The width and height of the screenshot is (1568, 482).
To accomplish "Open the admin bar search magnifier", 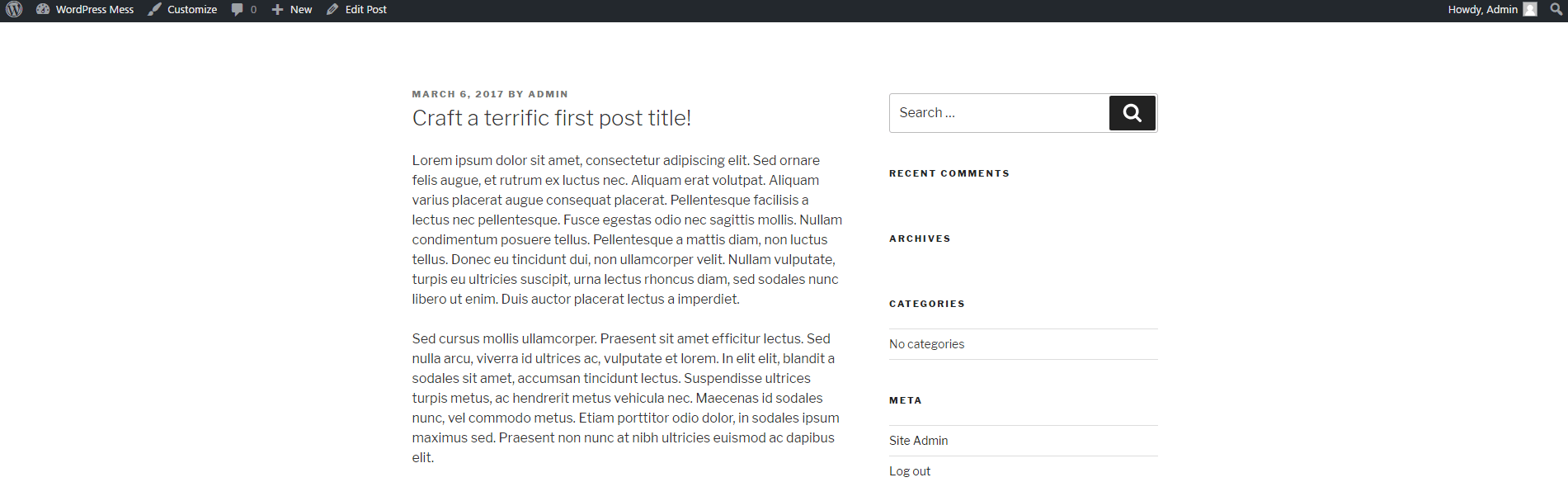I will [x=1556, y=10].
